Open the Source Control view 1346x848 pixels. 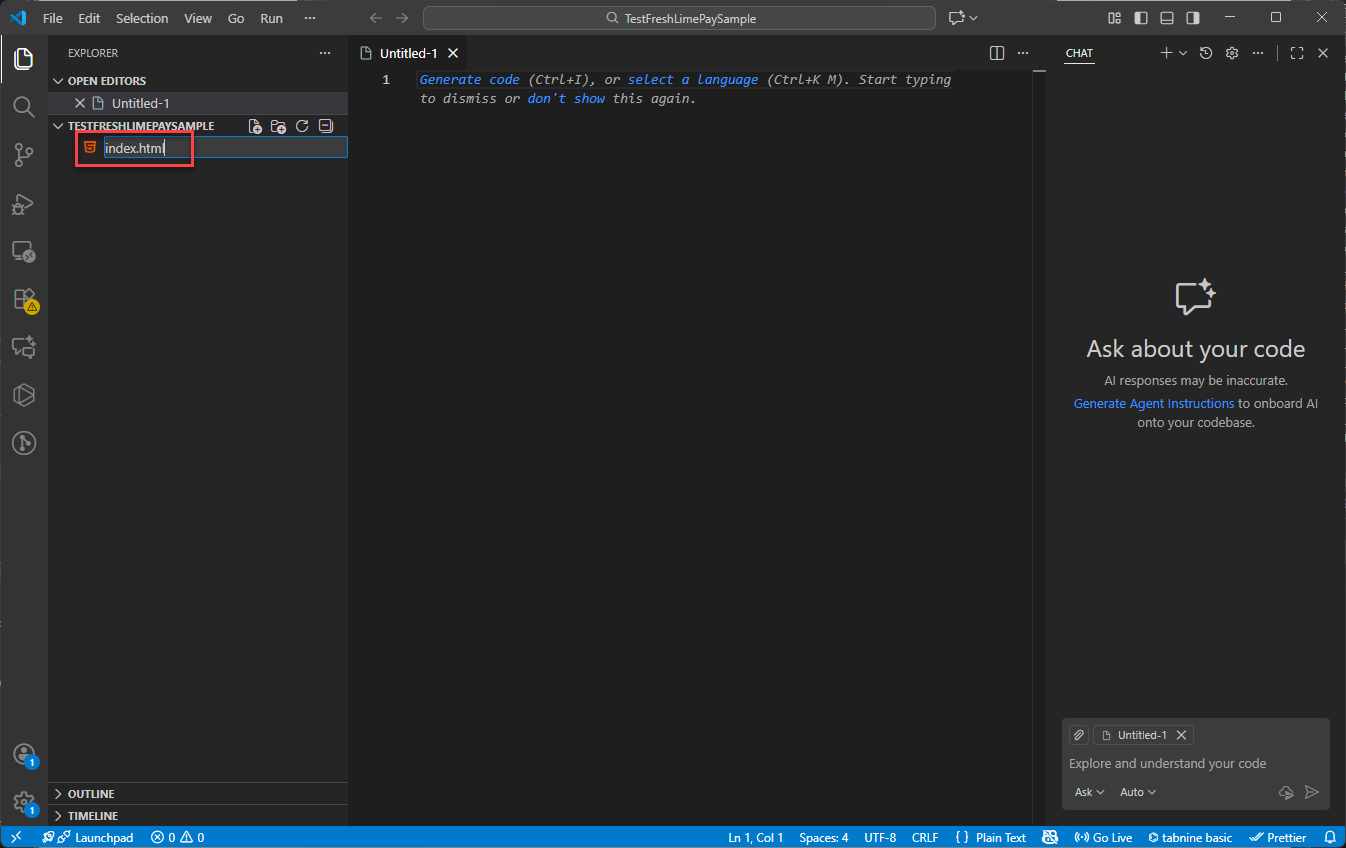(x=24, y=155)
